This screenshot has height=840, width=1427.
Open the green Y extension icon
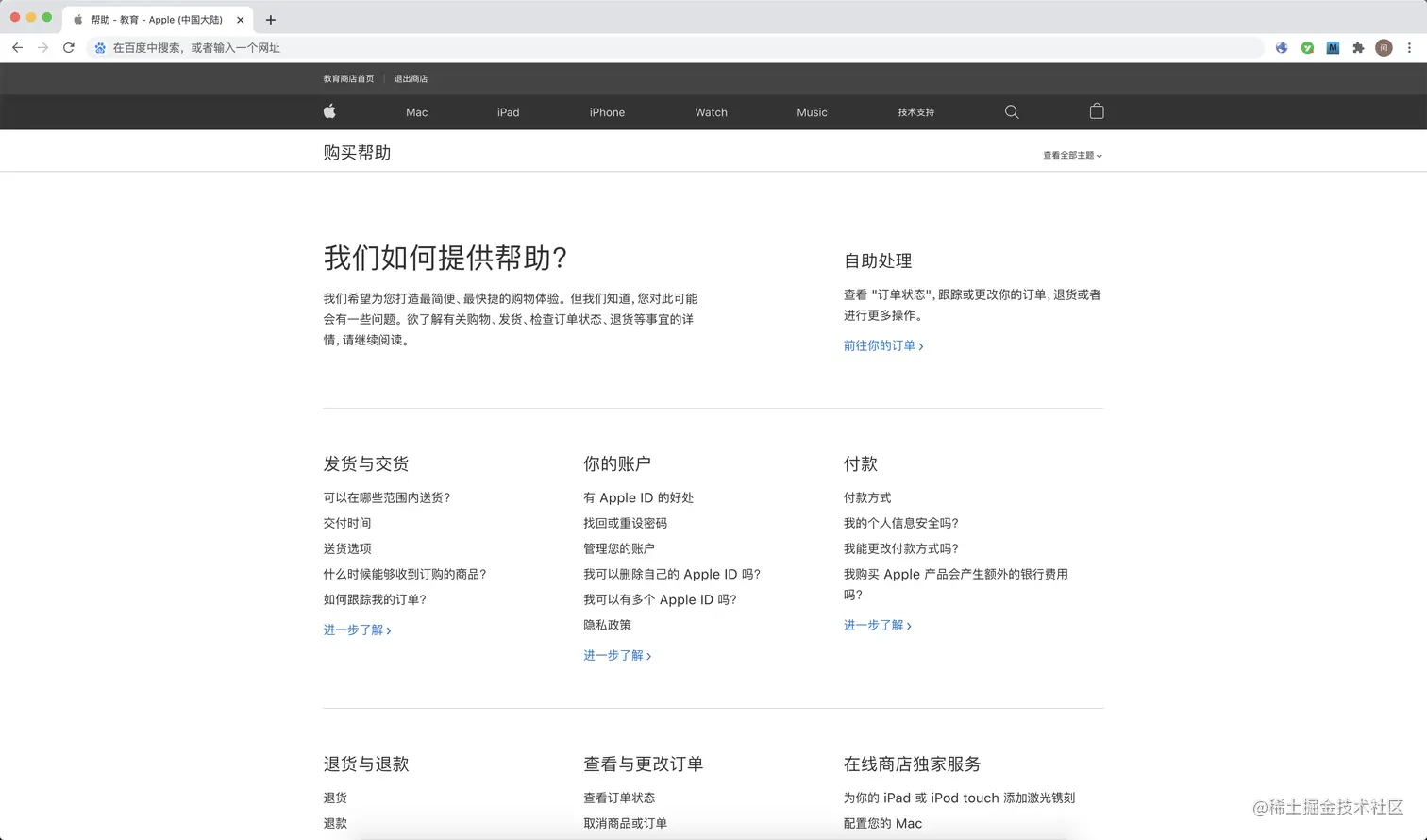[x=1307, y=47]
